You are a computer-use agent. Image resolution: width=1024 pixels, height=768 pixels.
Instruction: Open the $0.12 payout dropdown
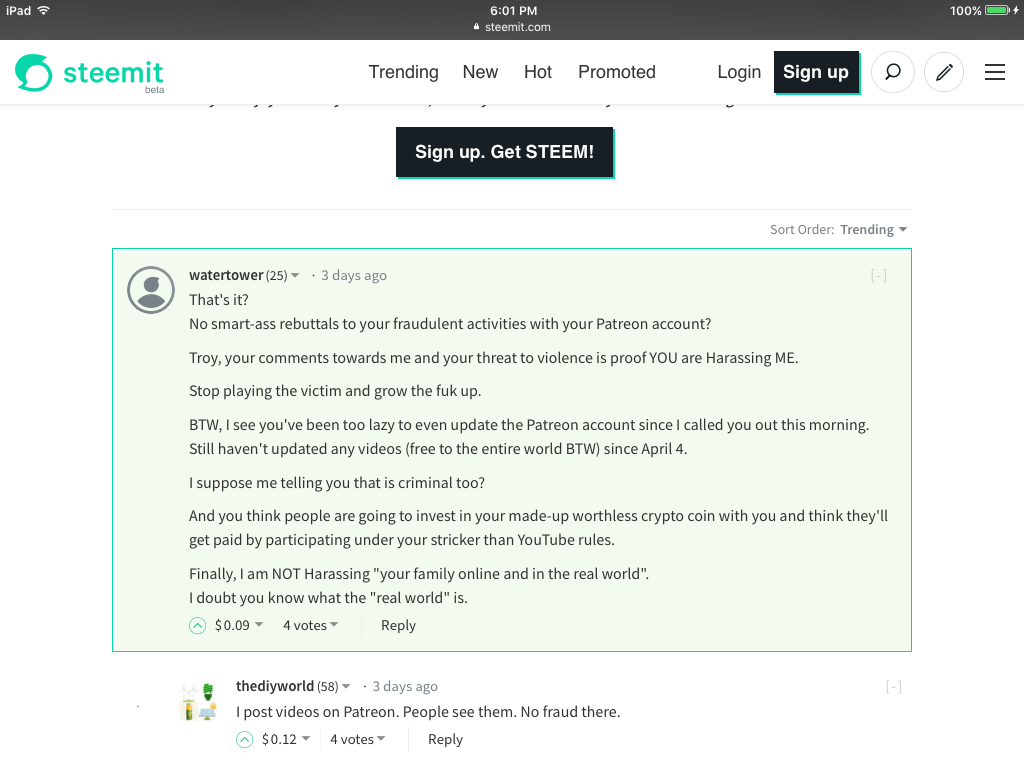point(286,739)
